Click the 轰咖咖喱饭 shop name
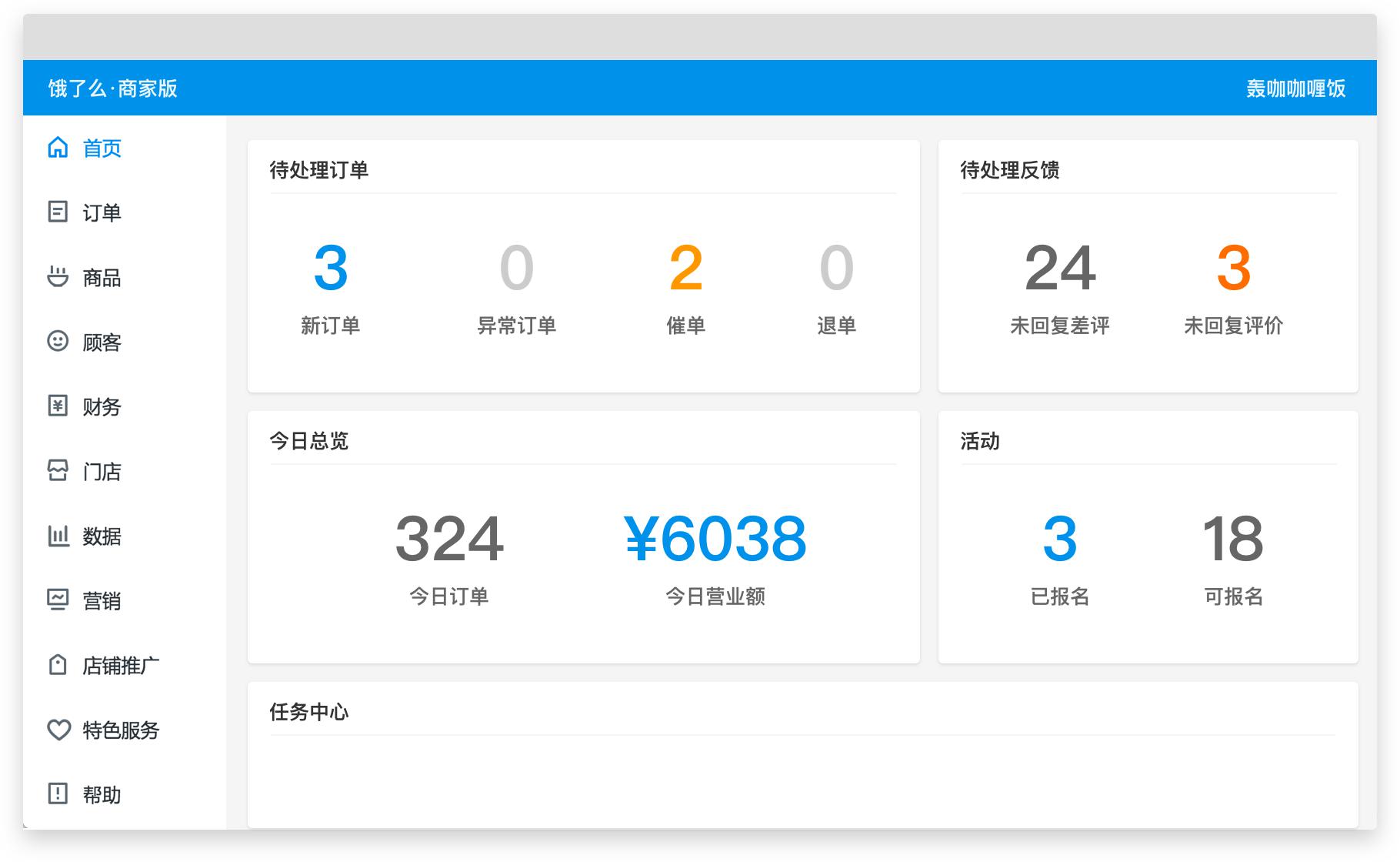The image size is (1400, 862). point(1296,89)
